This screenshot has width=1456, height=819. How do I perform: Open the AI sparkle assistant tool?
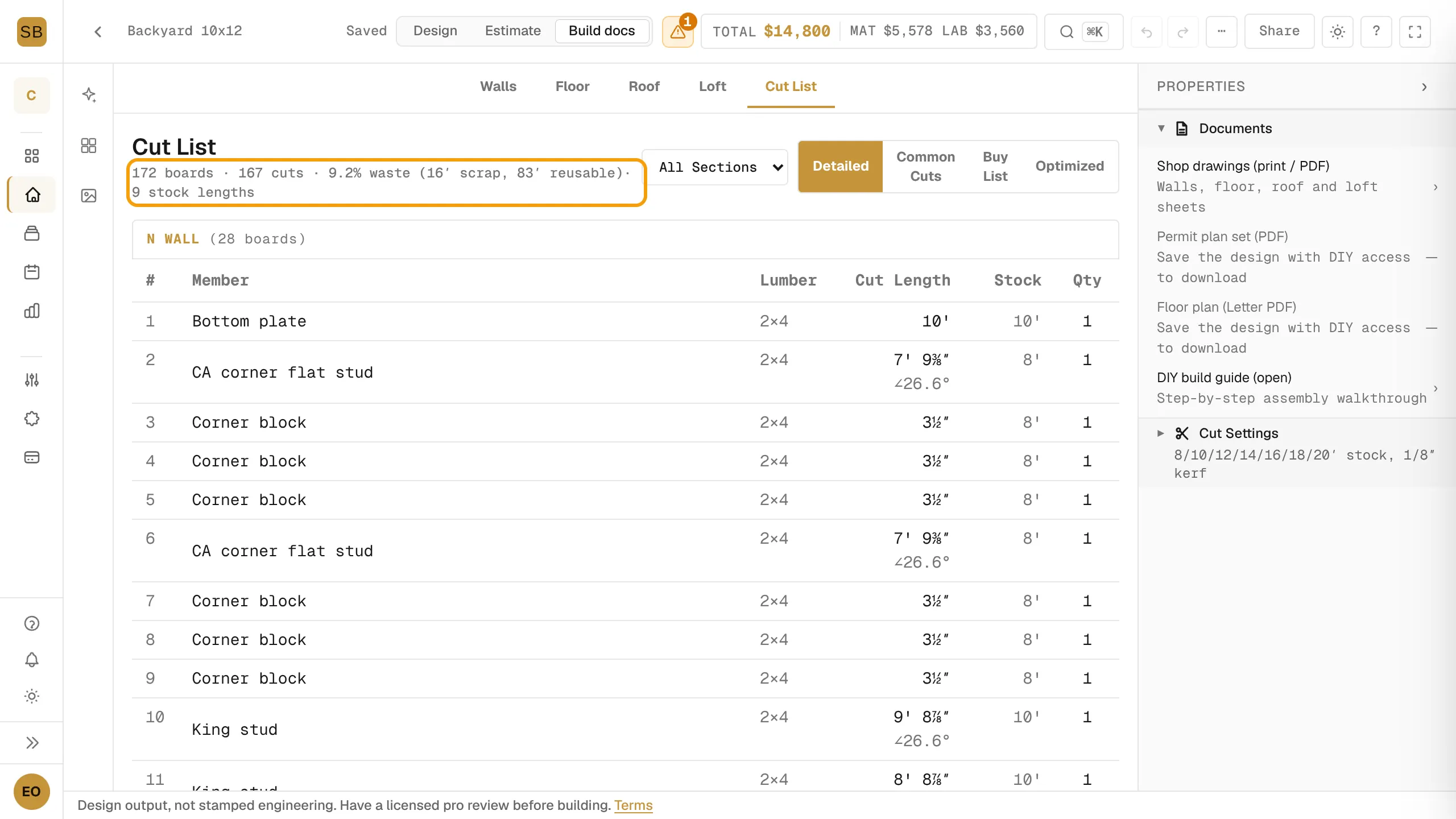click(89, 94)
